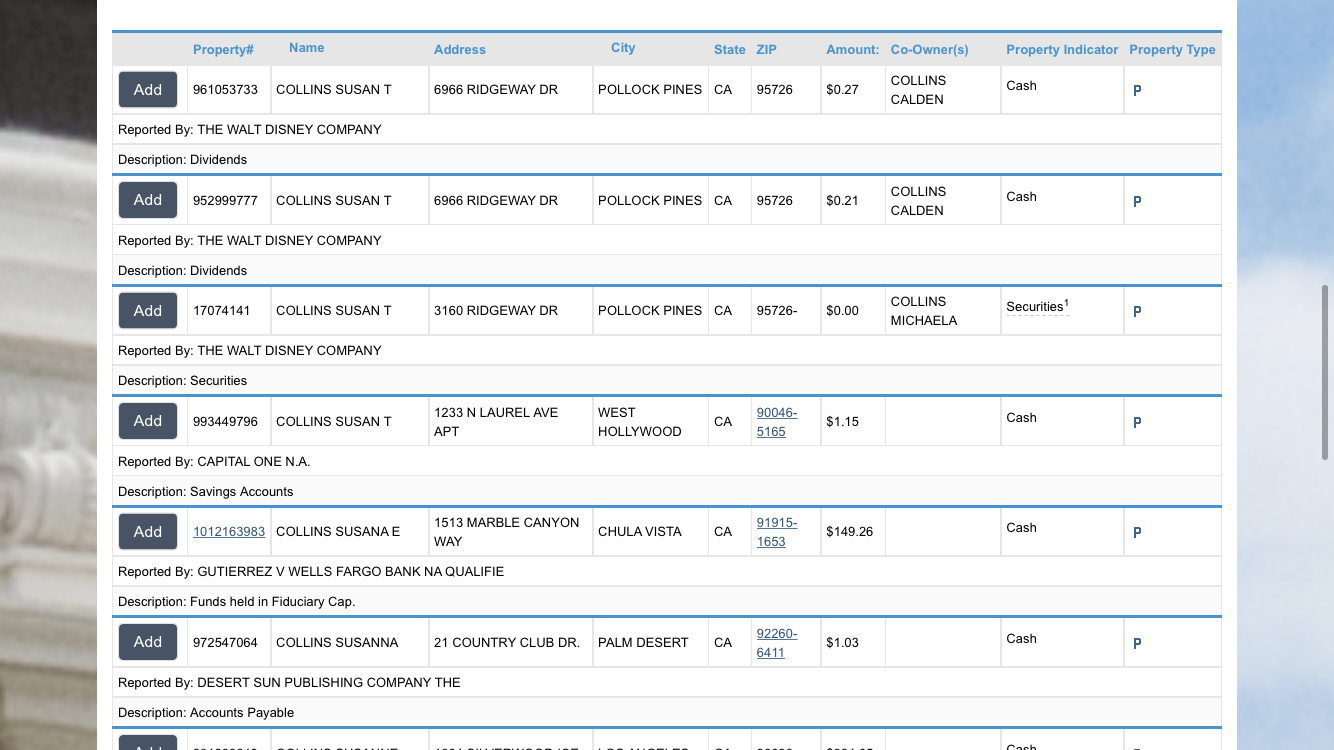The width and height of the screenshot is (1334, 750).
Task: Select property number 952999777 text
Action: point(225,201)
